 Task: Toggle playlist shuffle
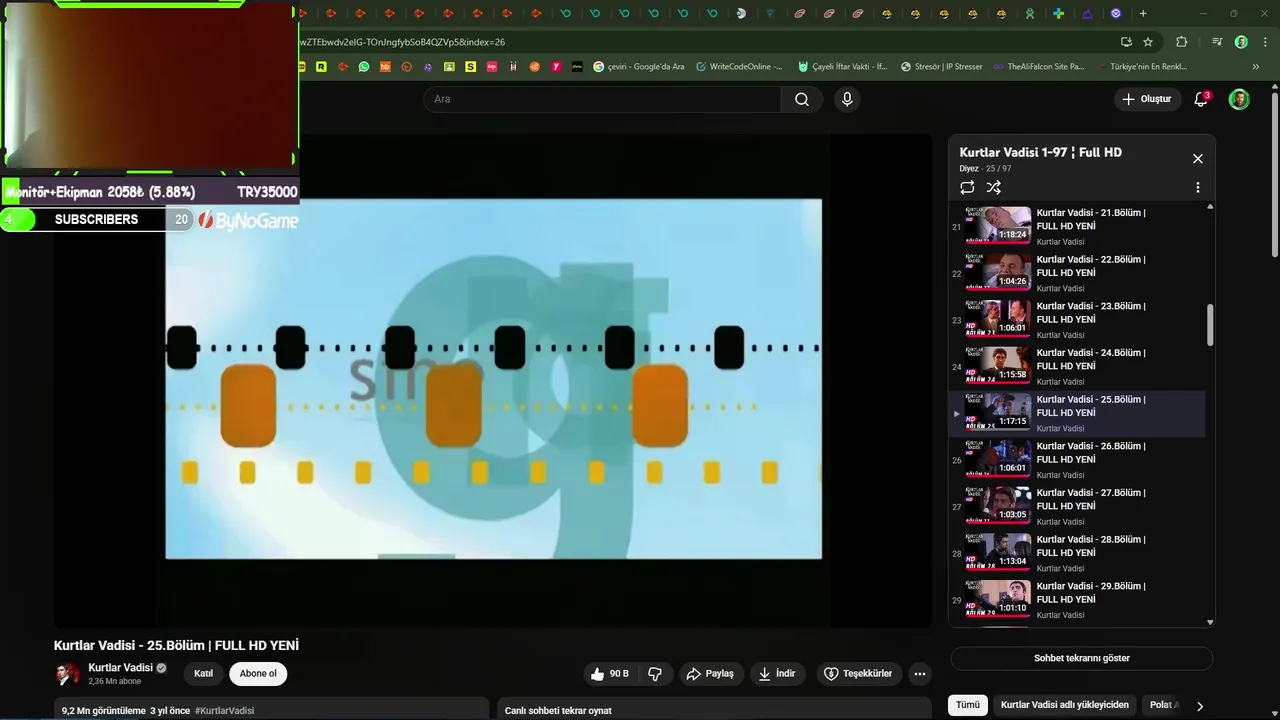993,187
